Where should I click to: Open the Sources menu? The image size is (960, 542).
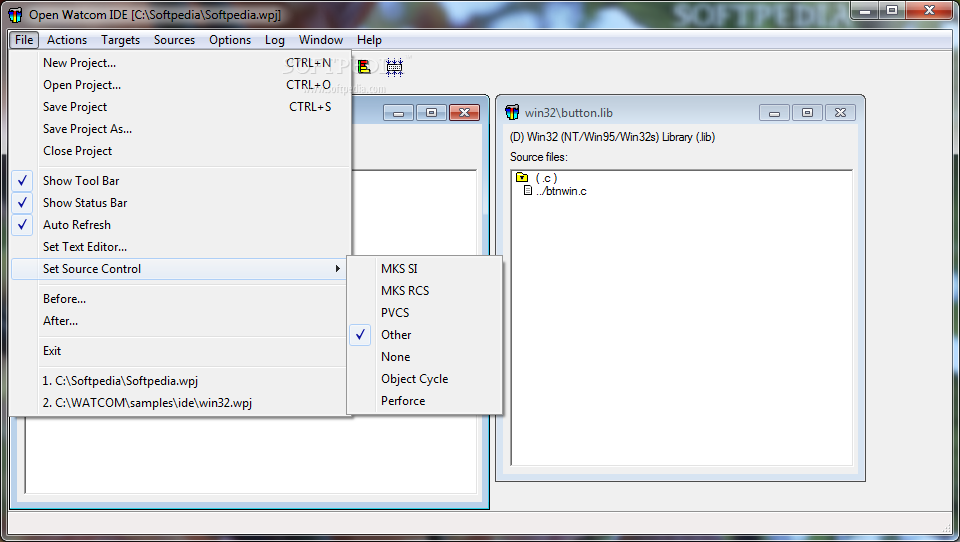click(174, 40)
